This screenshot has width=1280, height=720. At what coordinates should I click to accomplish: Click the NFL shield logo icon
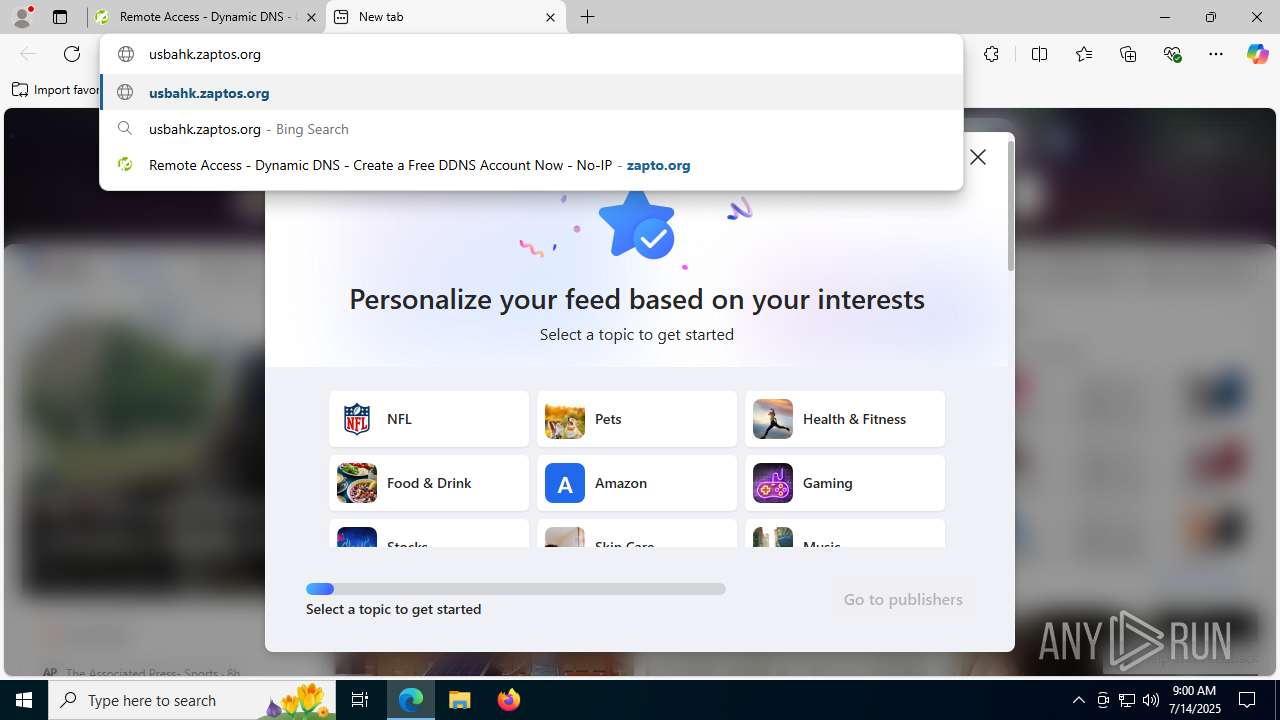[357, 419]
